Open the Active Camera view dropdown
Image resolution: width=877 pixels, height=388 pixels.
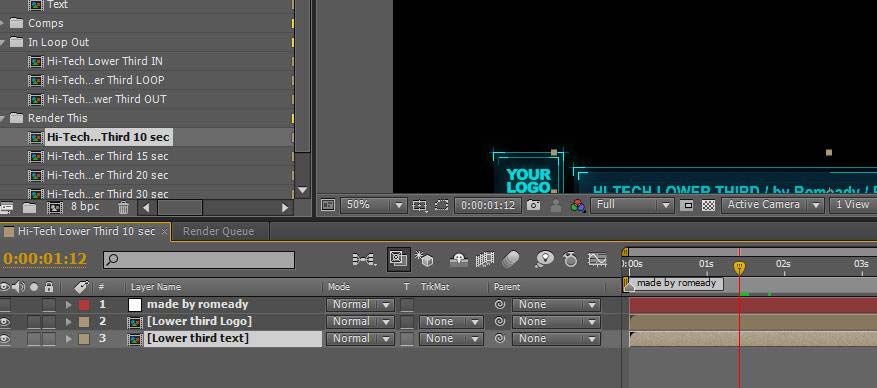tap(772, 205)
